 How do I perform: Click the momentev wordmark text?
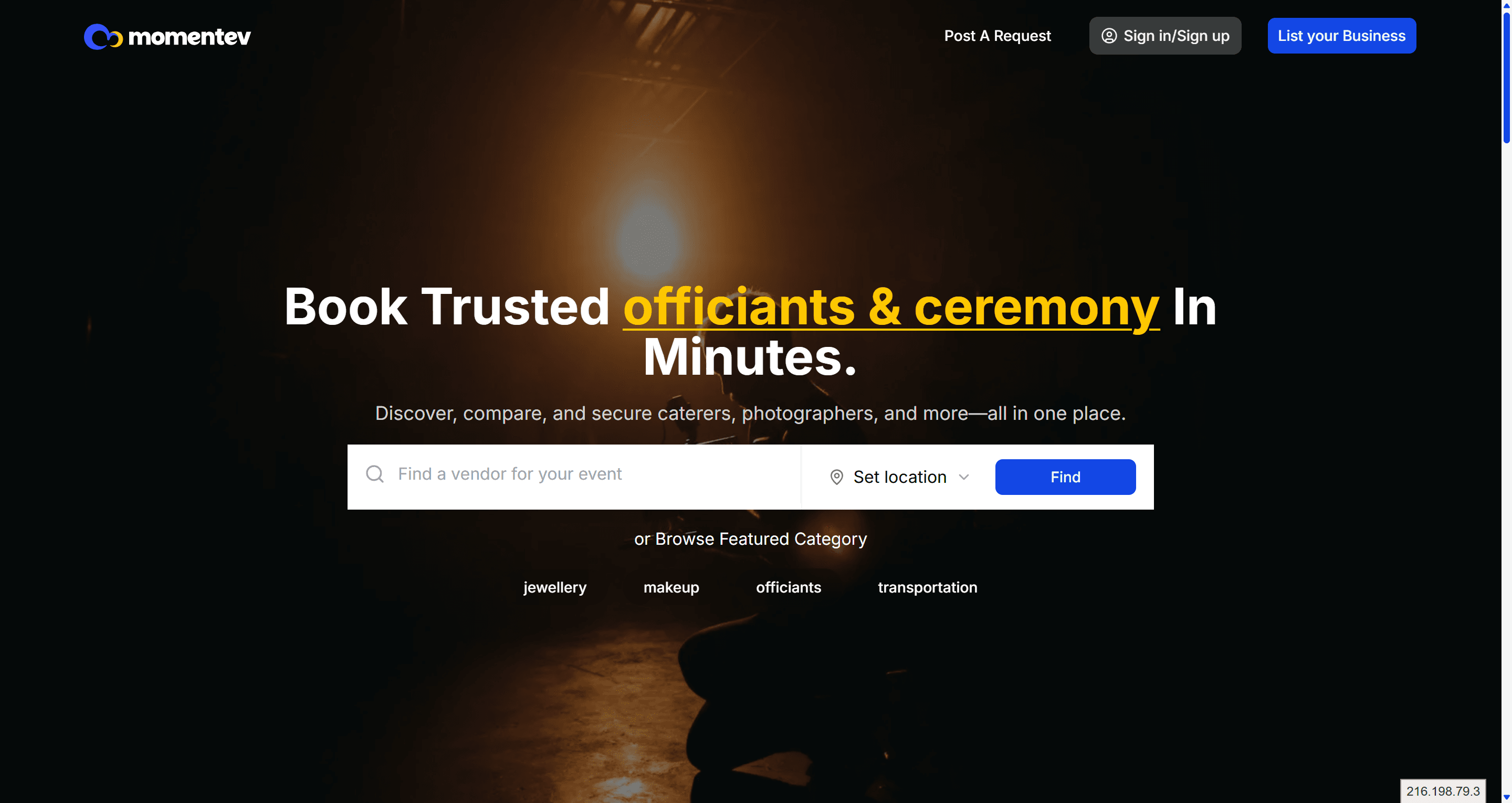point(189,37)
